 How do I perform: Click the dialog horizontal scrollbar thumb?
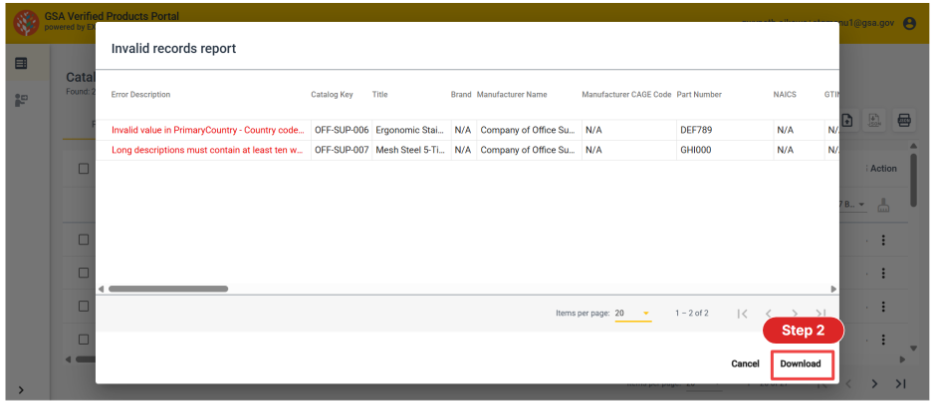[168, 289]
